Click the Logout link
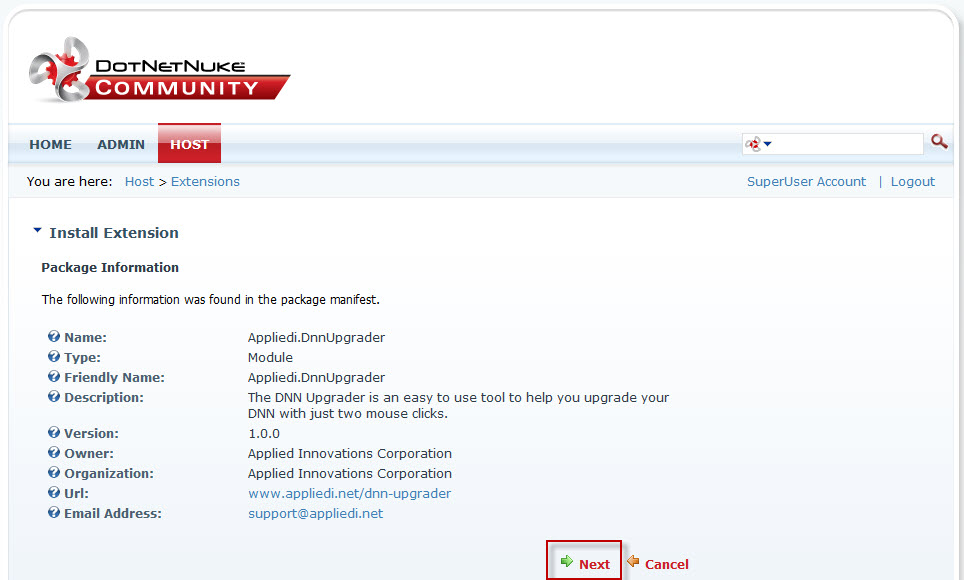This screenshot has height=580, width=964. point(912,181)
